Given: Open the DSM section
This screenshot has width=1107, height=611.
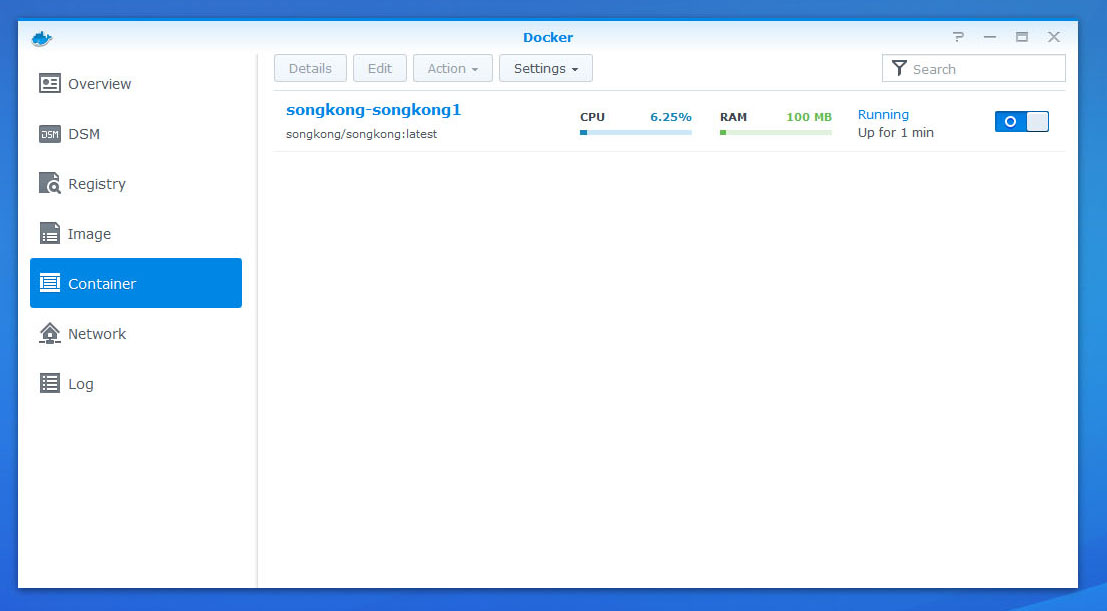Looking at the screenshot, I should coord(136,134).
